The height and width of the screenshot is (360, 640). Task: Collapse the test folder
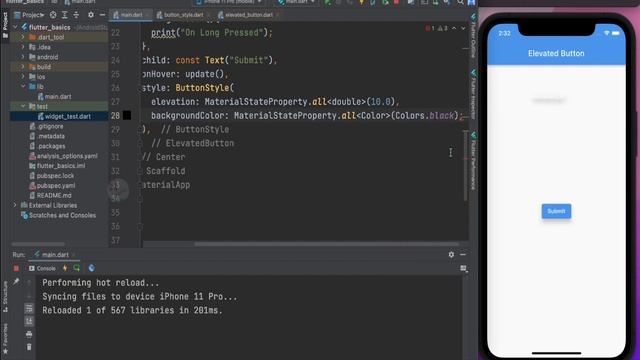point(23,106)
